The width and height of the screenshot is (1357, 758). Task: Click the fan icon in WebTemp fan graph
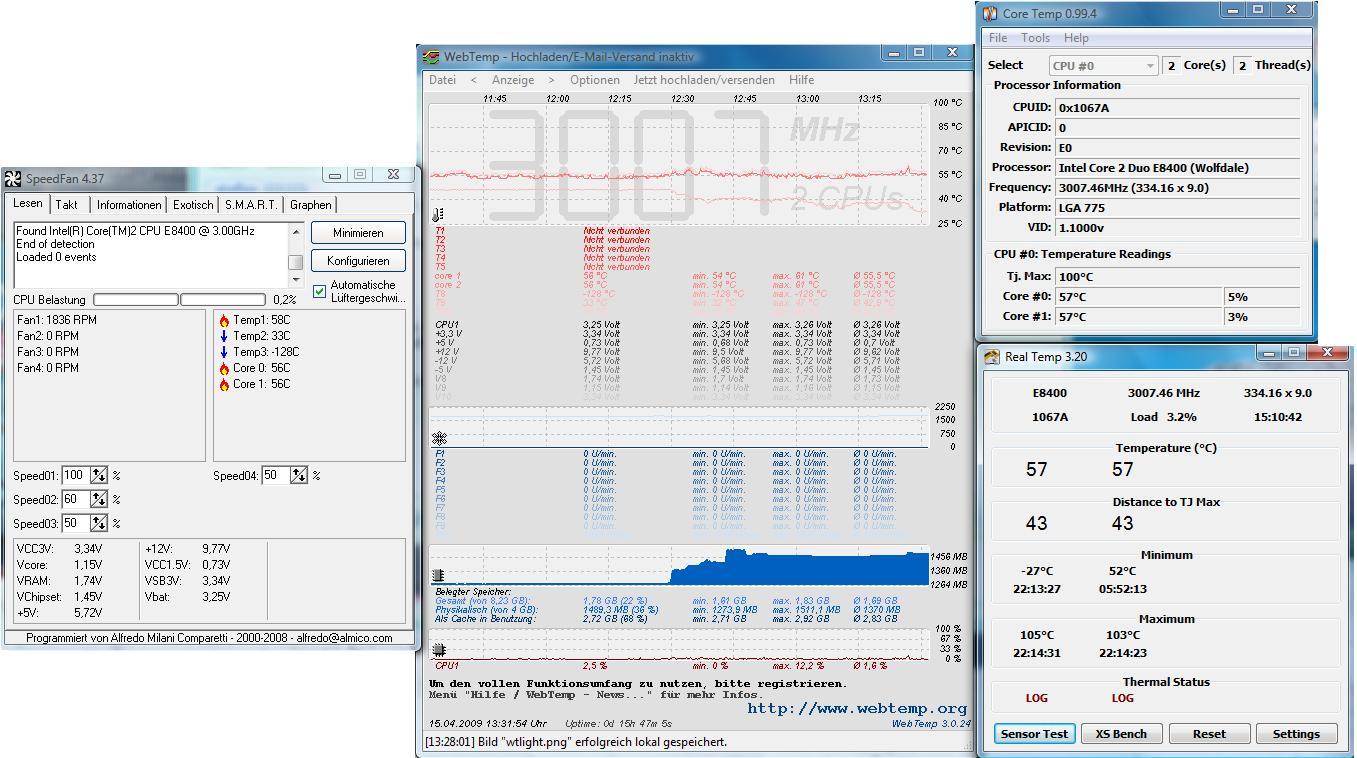tap(439, 438)
